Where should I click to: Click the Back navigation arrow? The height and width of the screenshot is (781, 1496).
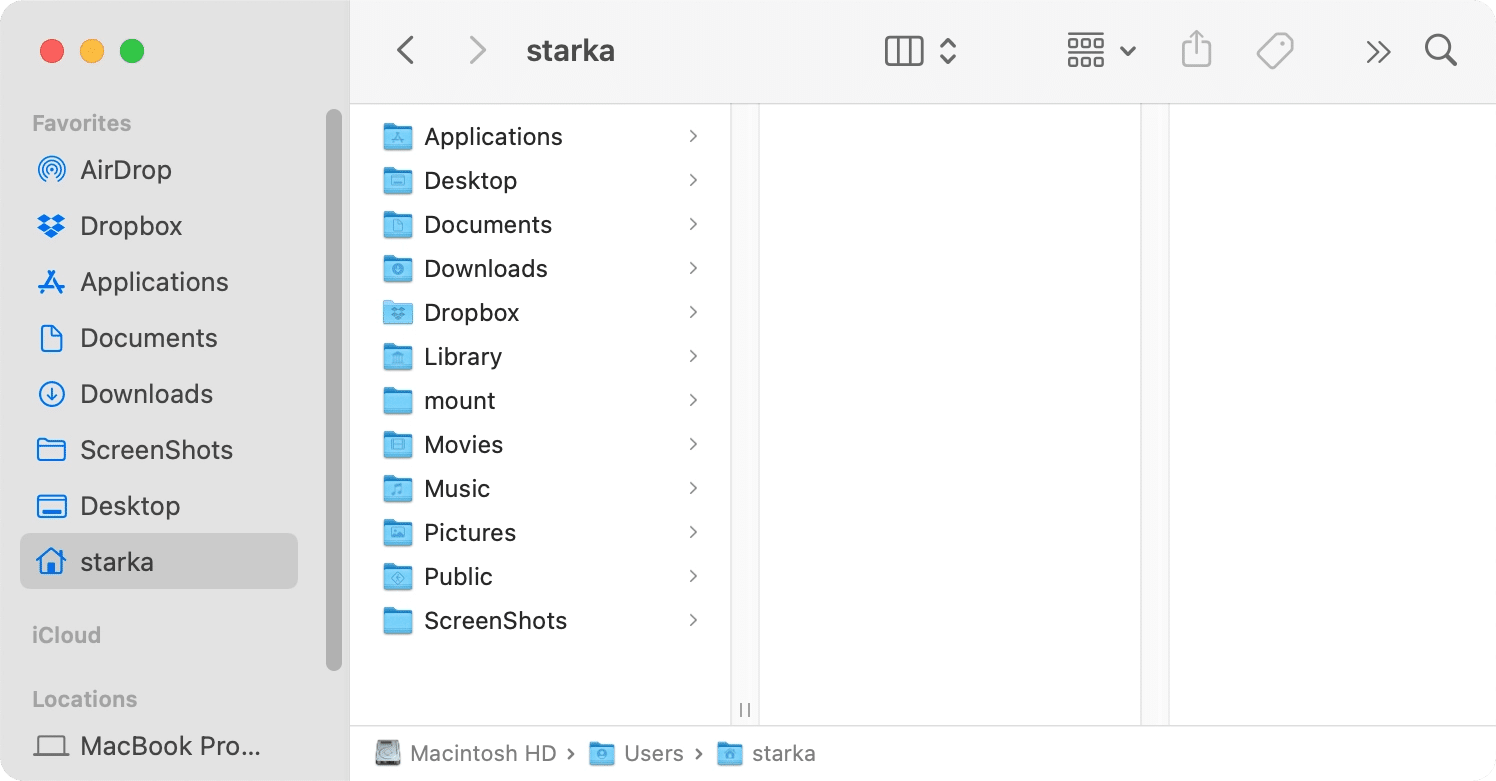tap(405, 50)
